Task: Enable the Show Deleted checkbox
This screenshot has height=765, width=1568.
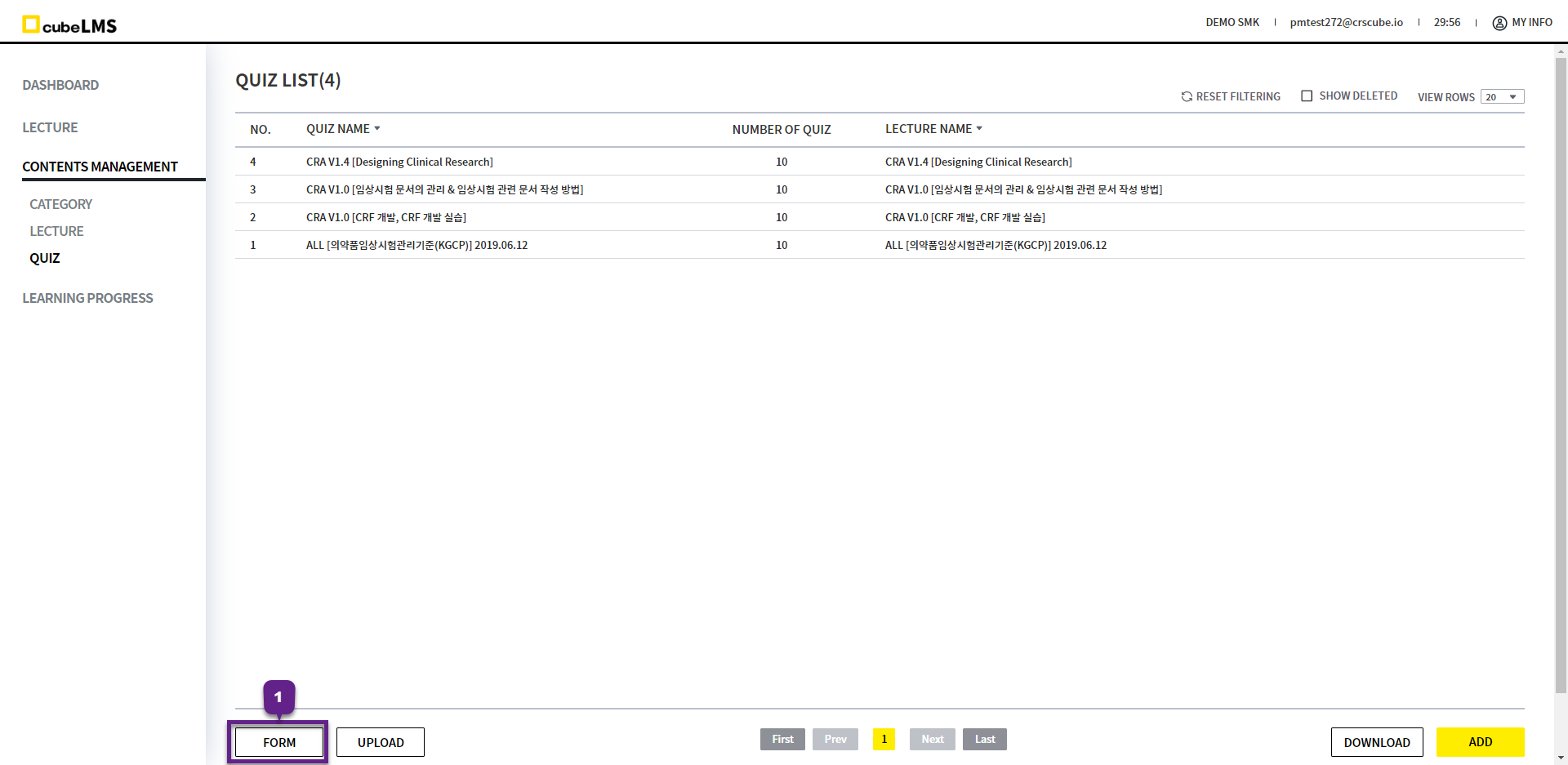Action: 1307,96
